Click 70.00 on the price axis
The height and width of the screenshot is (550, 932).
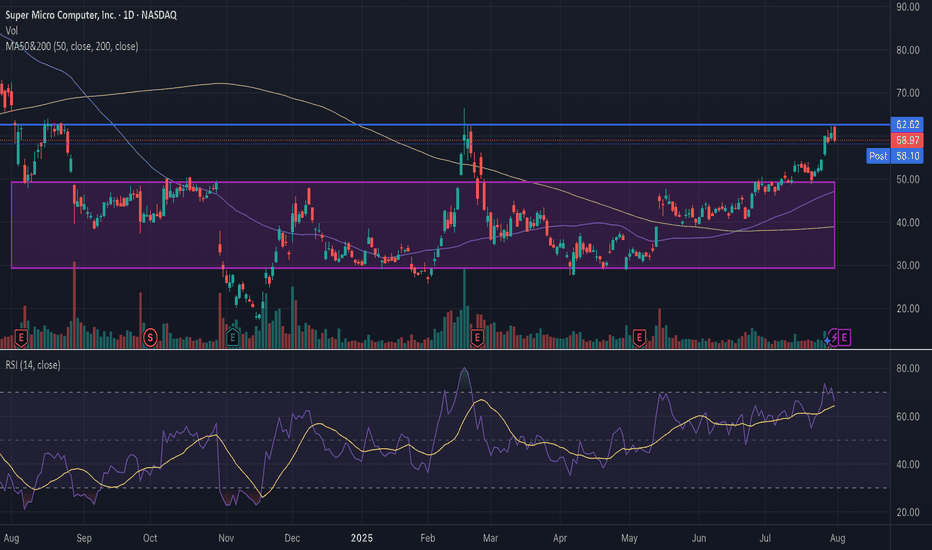click(x=908, y=93)
